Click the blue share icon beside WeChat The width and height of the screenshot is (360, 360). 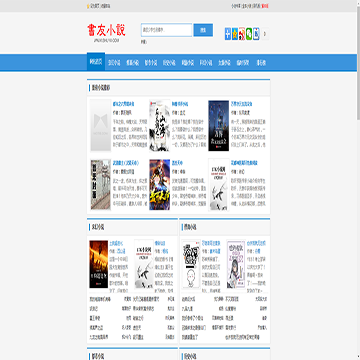pos(256,34)
